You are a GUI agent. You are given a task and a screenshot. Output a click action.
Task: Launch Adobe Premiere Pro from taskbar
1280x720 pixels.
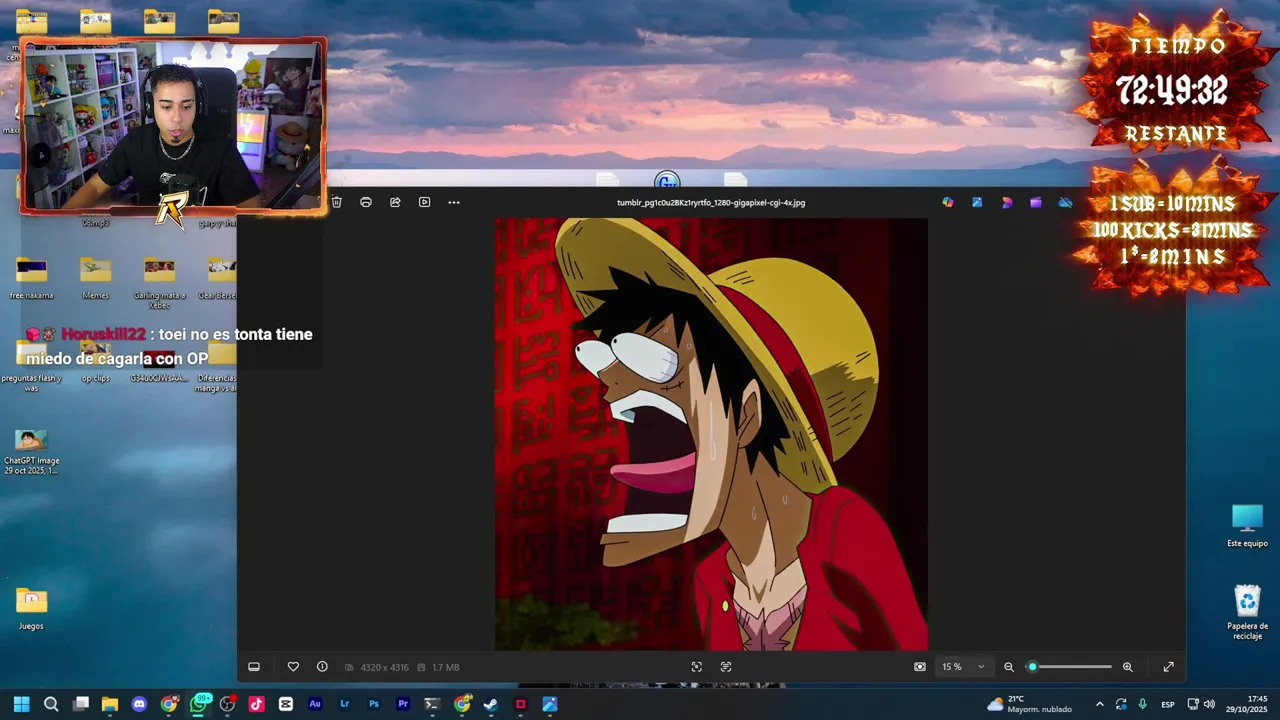point(403,704)
